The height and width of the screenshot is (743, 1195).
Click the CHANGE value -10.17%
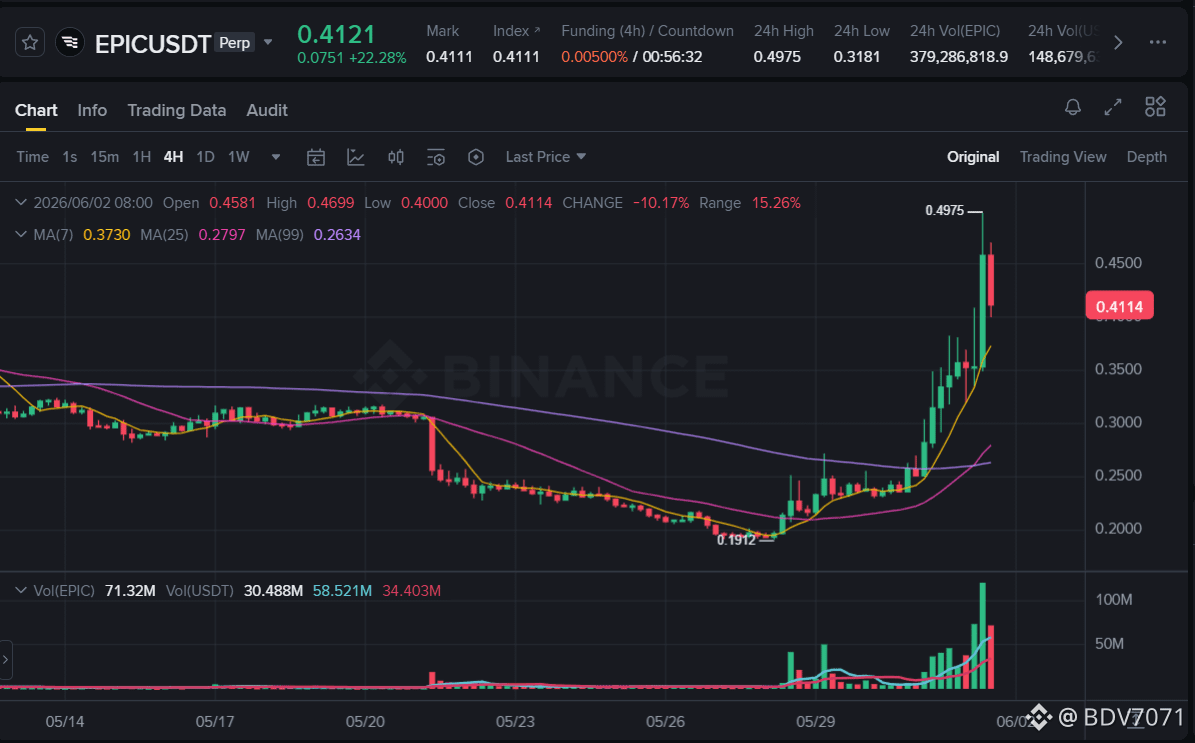tap(661, 203)
